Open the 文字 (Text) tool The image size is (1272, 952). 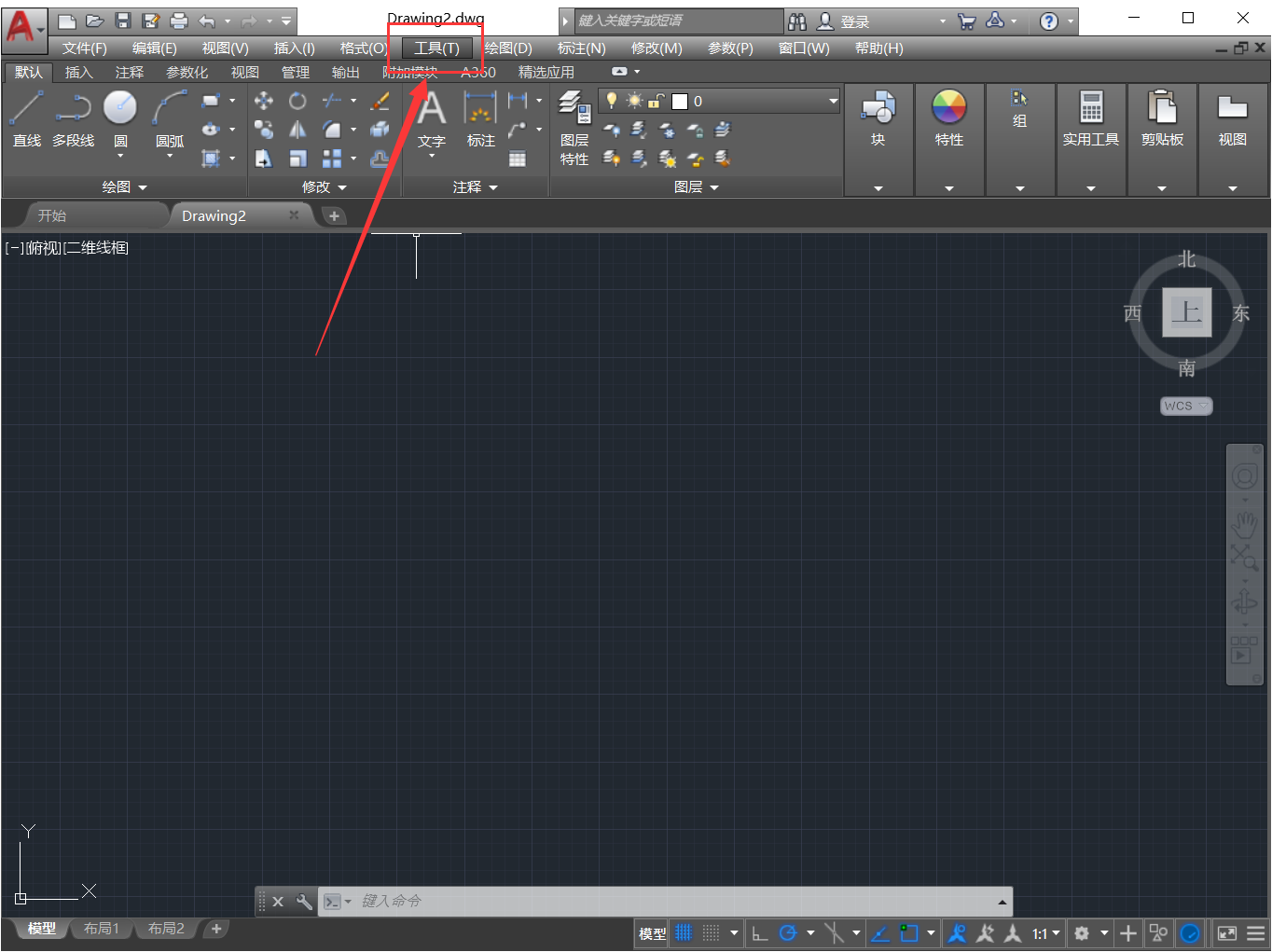[x=431, y=121]
